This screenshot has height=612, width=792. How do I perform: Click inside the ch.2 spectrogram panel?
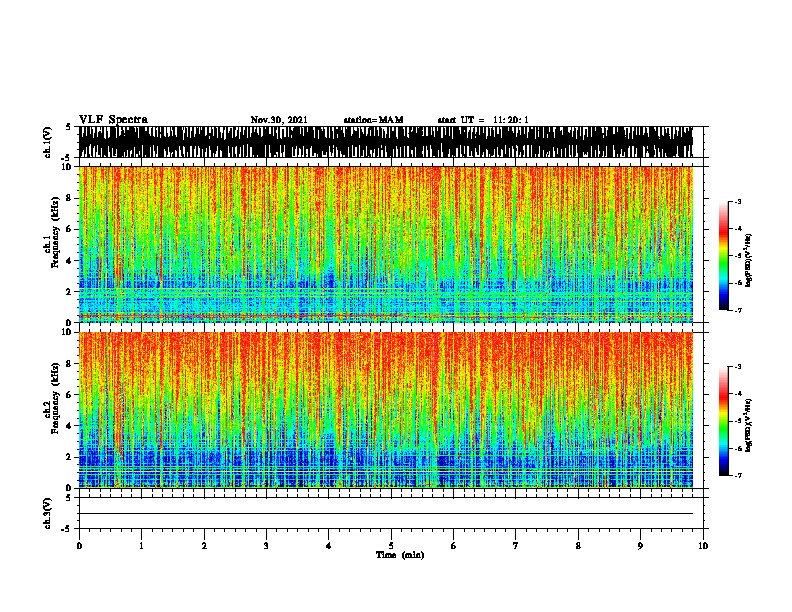tap(386, 410)
